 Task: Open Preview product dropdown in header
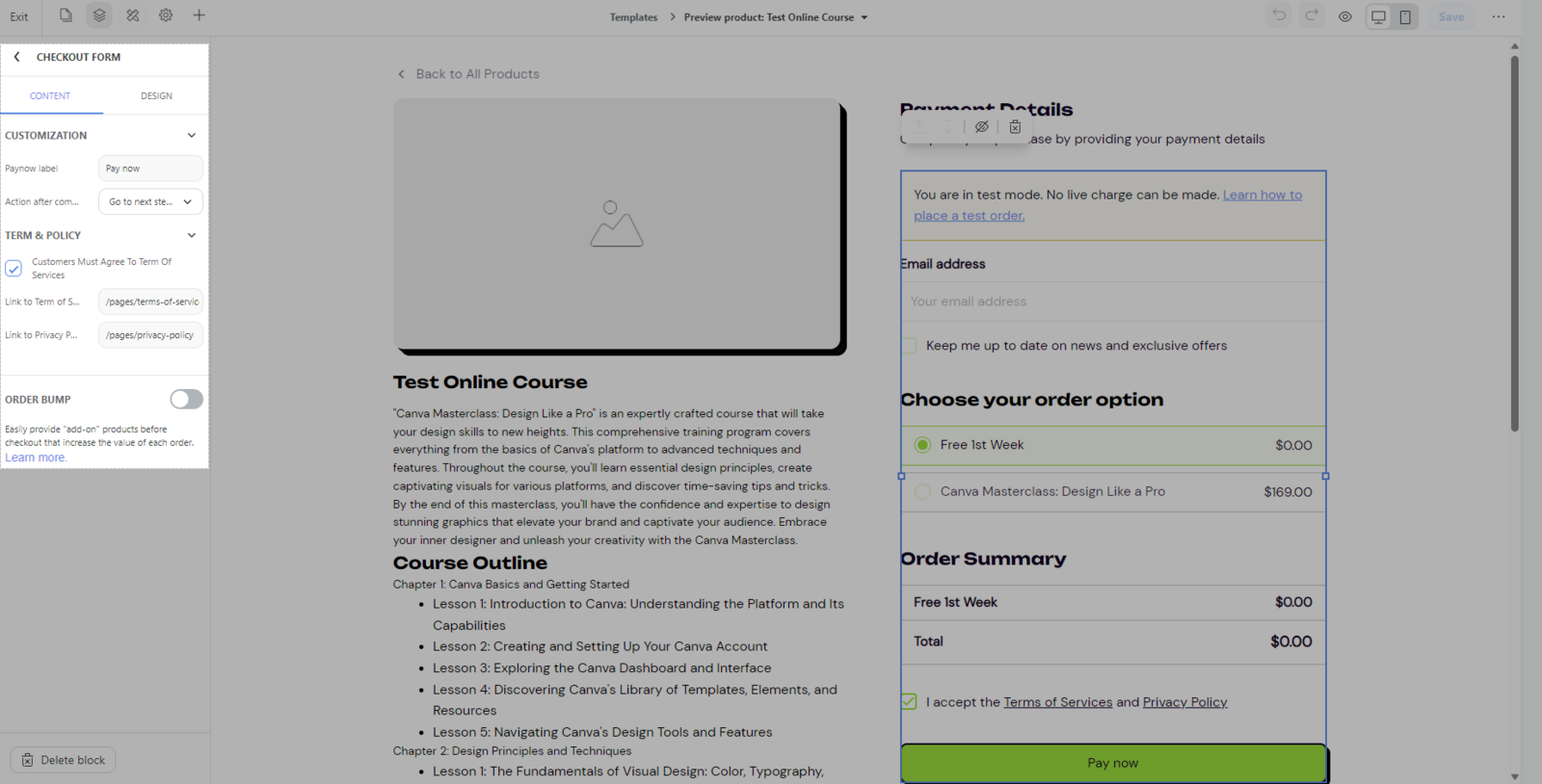(776, 17)
